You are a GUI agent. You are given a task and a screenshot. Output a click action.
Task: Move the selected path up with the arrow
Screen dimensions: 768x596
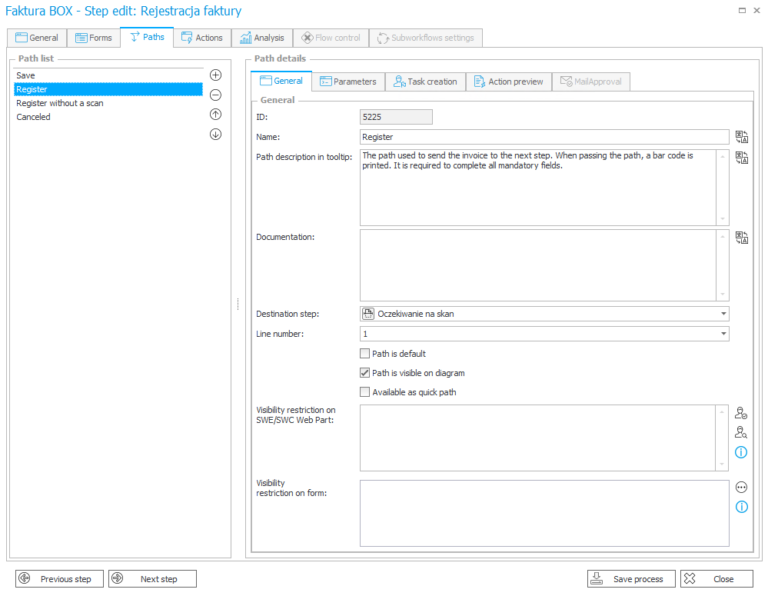pos(216,114)
